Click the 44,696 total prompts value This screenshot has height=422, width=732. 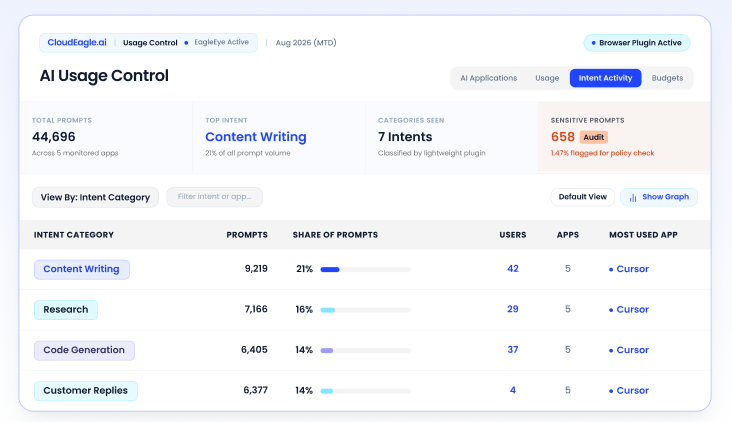[x=54, y=137]
